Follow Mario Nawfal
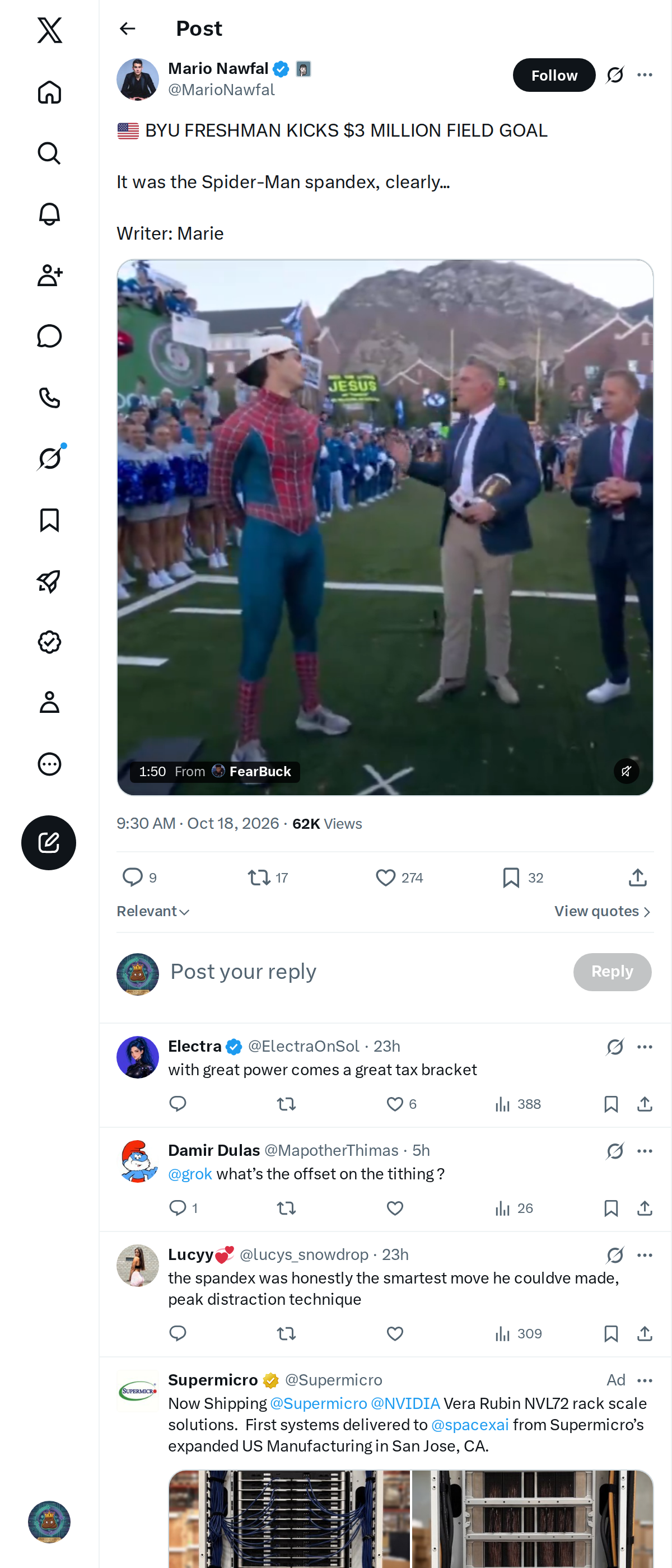 [x=554, y=75]
